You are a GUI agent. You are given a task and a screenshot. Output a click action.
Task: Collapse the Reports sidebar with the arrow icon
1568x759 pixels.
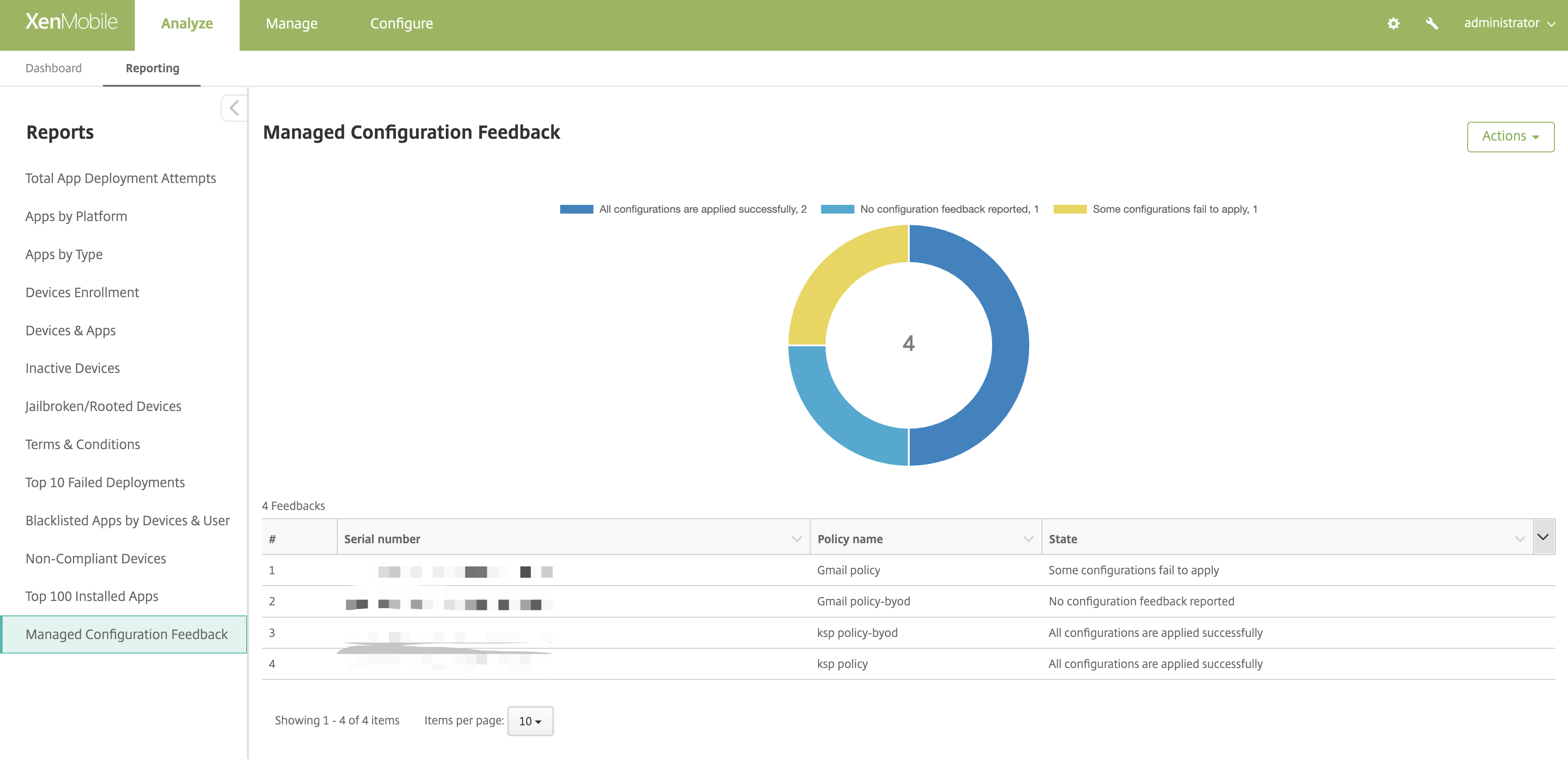pyautogui.click(x=234, y=108)
